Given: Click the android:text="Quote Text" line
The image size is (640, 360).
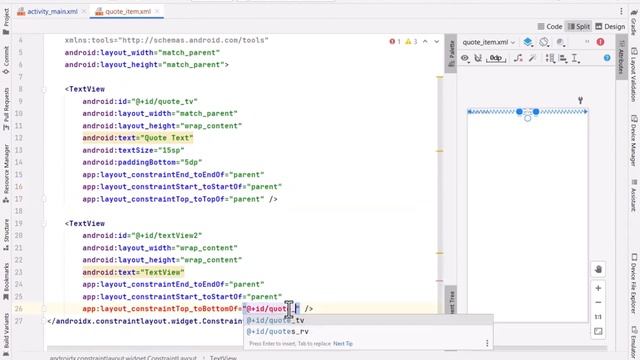Looking at the screenshot, I should pyautogui.click(x=138, y=138).
